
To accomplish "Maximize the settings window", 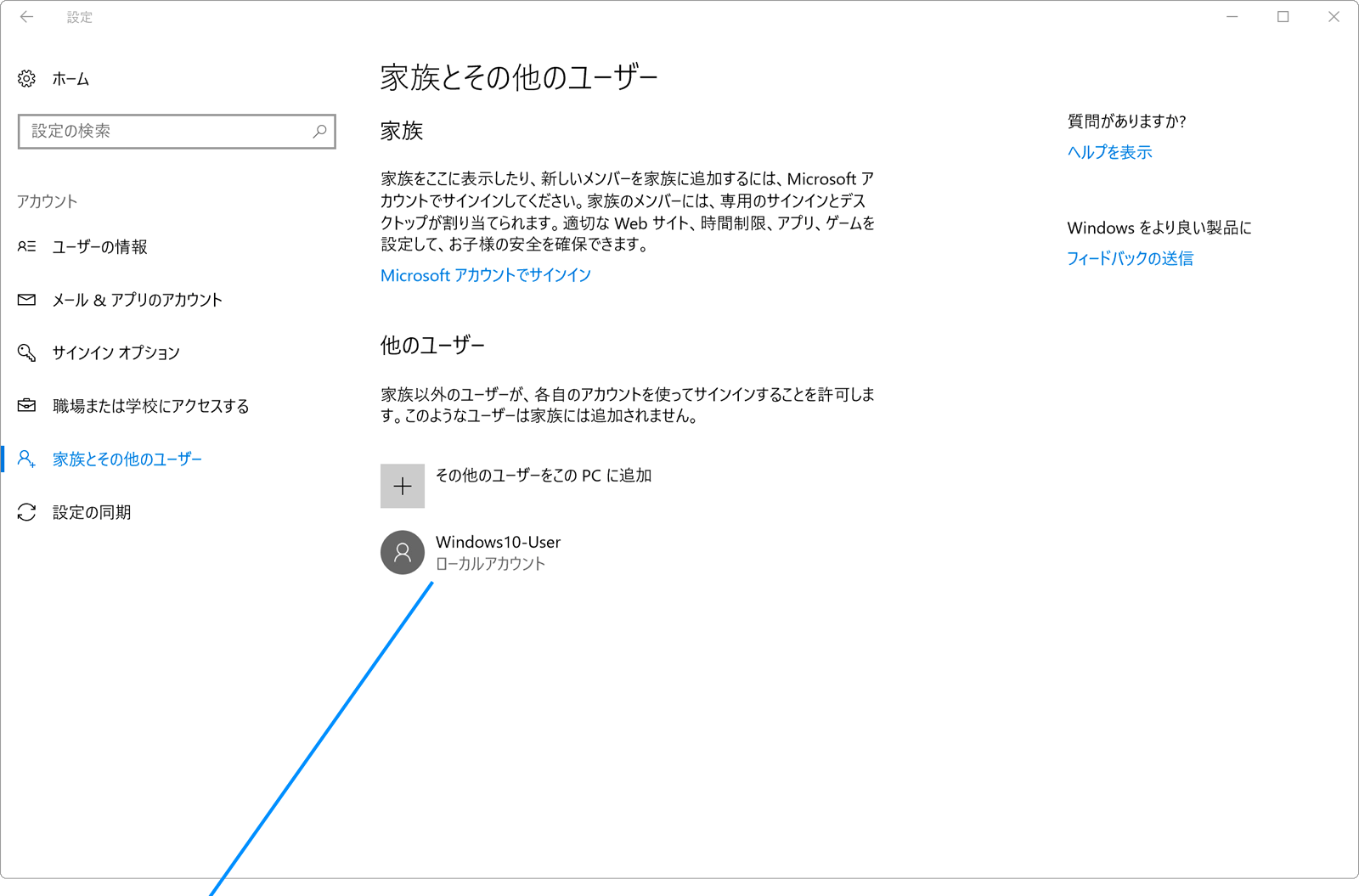I will 1283,17.
